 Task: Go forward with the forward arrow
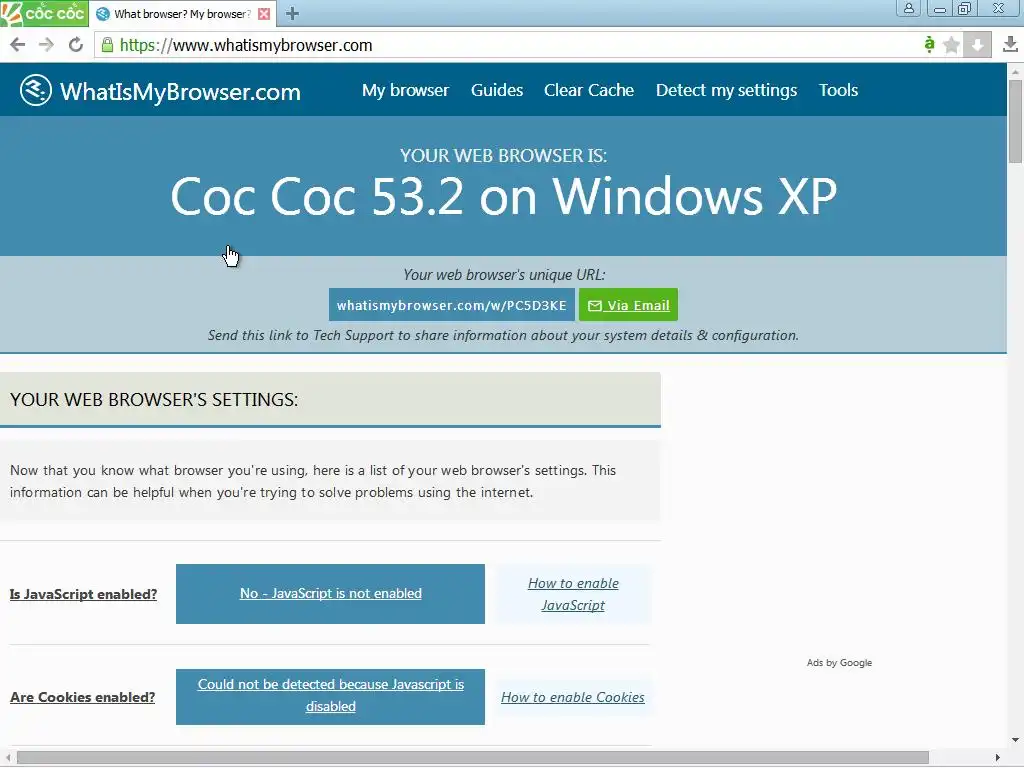pyautogui.click(x=46, y=44)
